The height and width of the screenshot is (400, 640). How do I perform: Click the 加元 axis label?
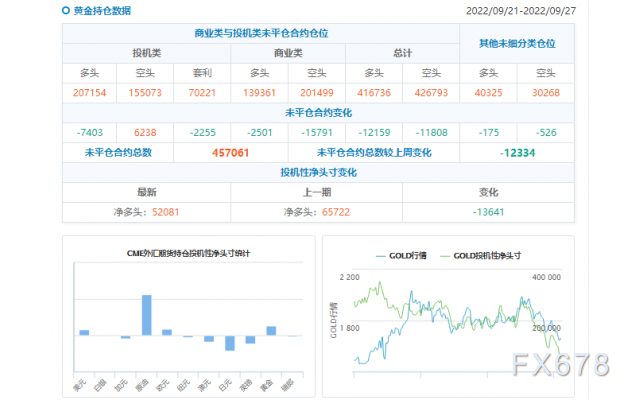[121, 385]
